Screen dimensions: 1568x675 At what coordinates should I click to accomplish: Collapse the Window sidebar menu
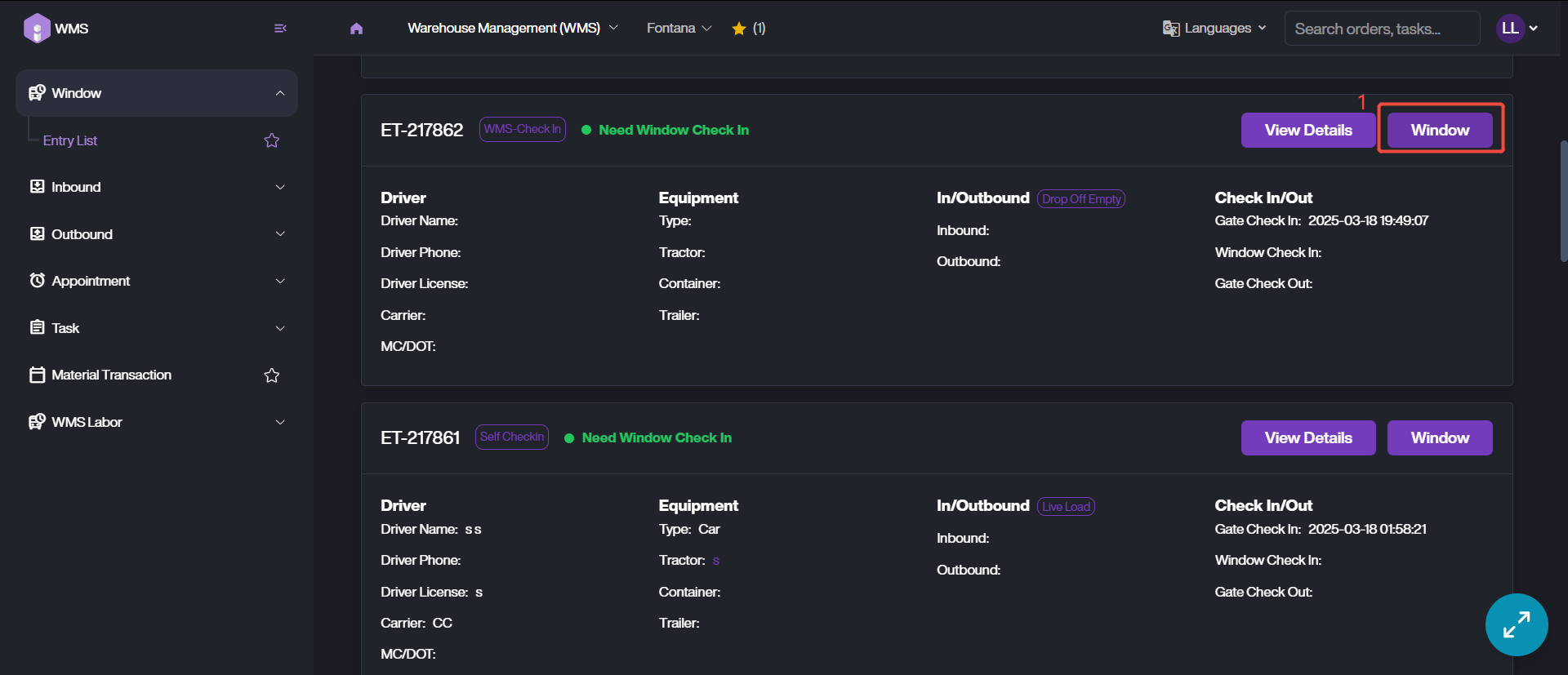pyautogui.click(x=280, y=93)
